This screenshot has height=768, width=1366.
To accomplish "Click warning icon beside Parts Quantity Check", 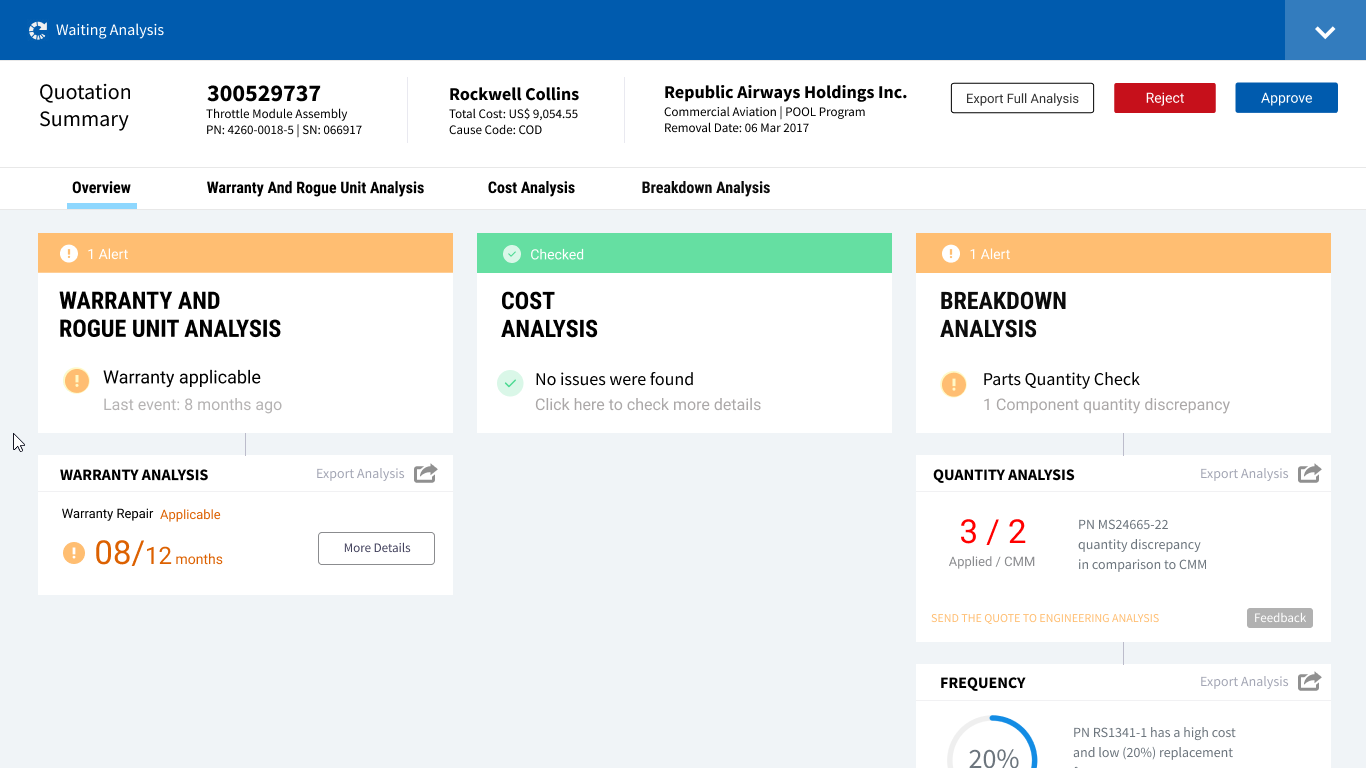I will 954,384.
